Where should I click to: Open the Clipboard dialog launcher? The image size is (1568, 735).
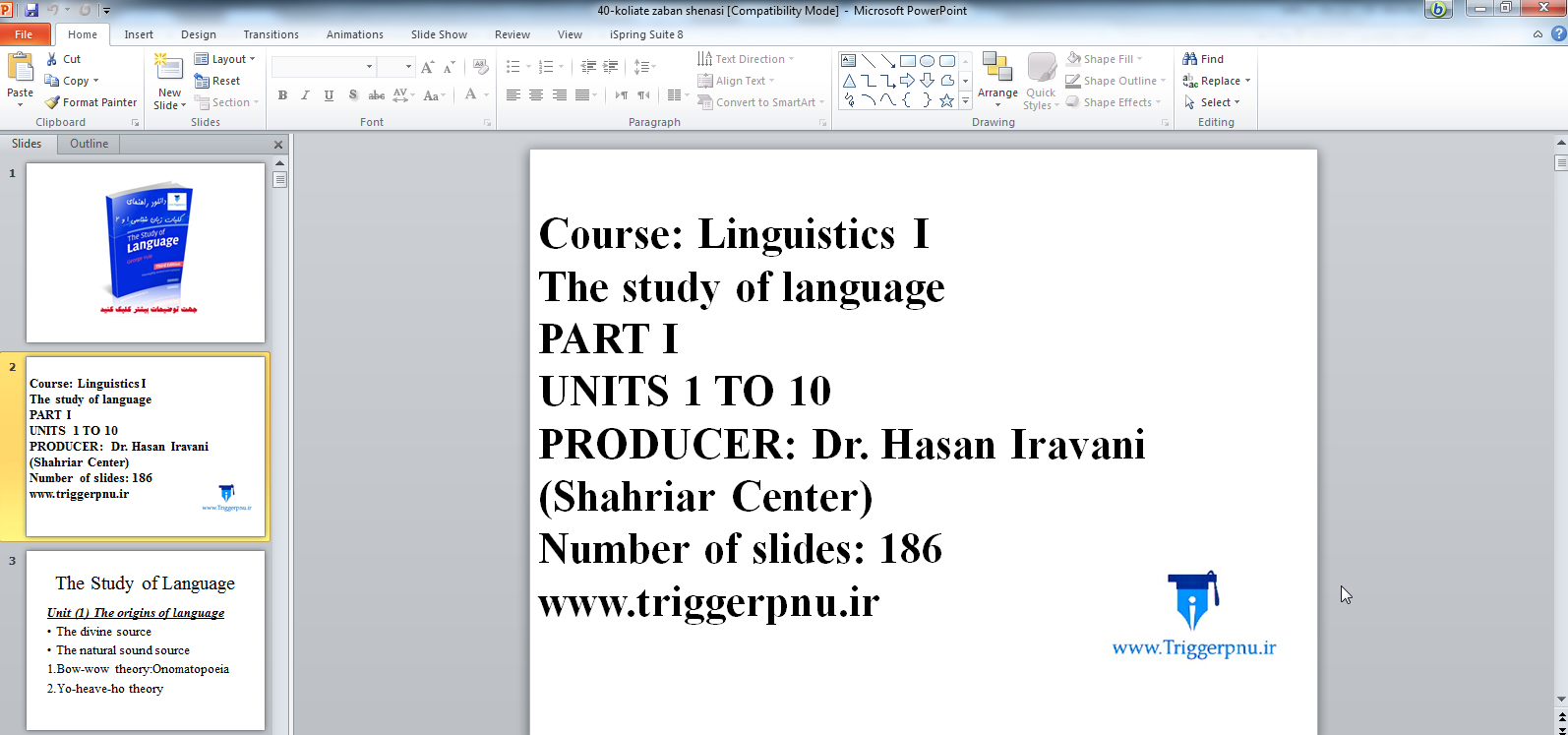point(135,123)
